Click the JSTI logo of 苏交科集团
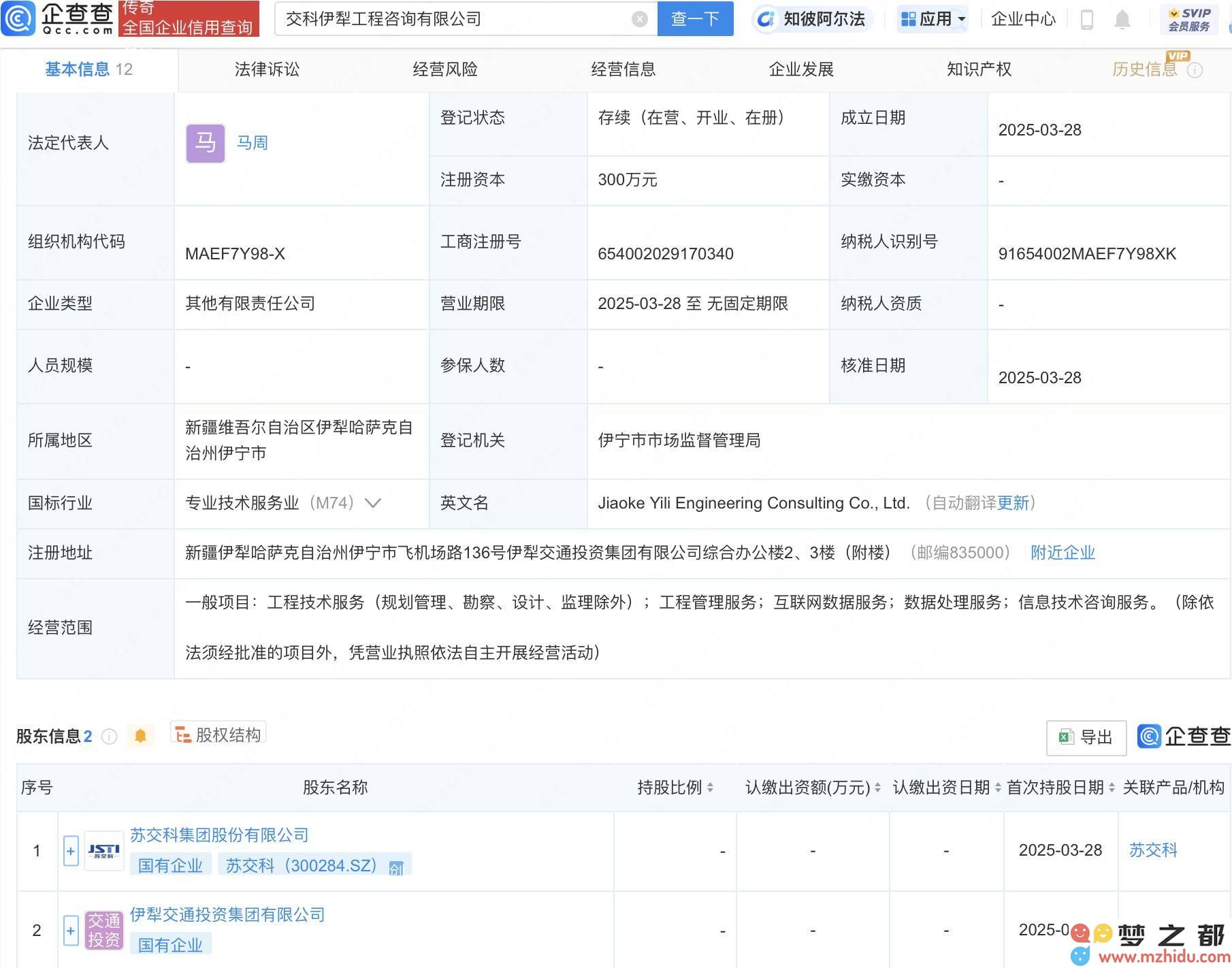Screen dimensions: 1232x968 [x=103, y=851]
